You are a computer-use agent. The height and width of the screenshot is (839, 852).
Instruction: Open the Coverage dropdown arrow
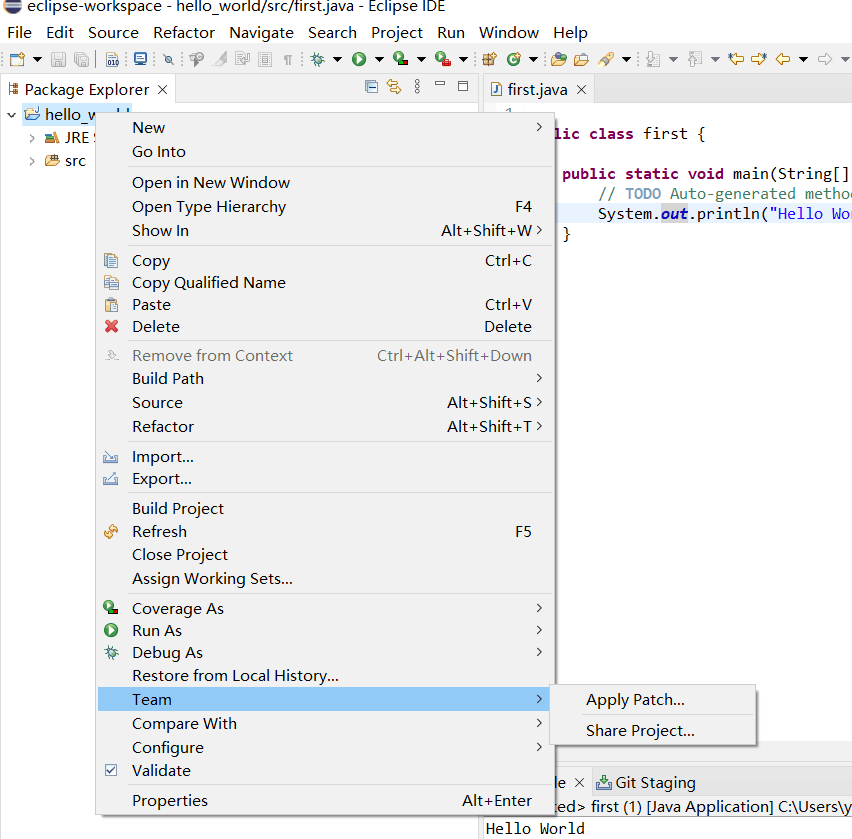[x=421, y=59]
